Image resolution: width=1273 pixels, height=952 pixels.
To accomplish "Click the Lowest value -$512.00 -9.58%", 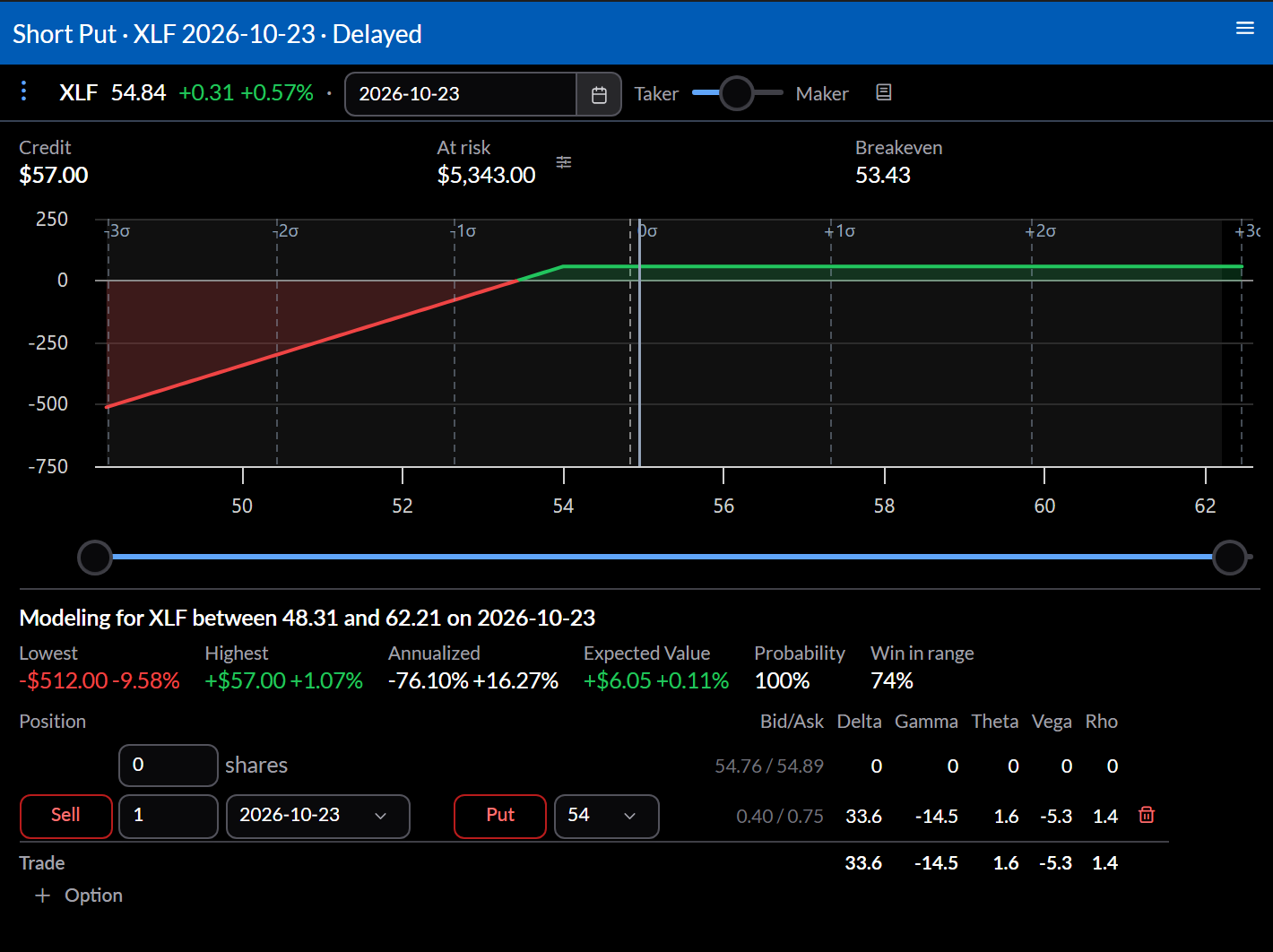I will pyautogui.click(x=100, y=681).
